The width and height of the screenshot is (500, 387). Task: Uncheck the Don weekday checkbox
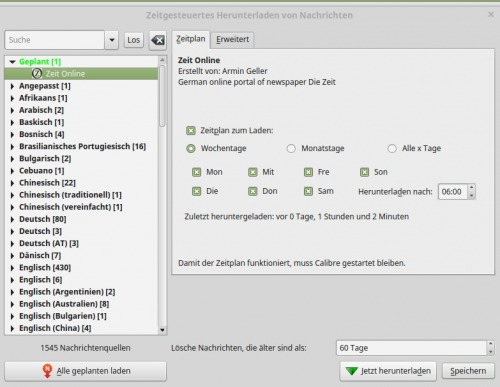point(253,191)
